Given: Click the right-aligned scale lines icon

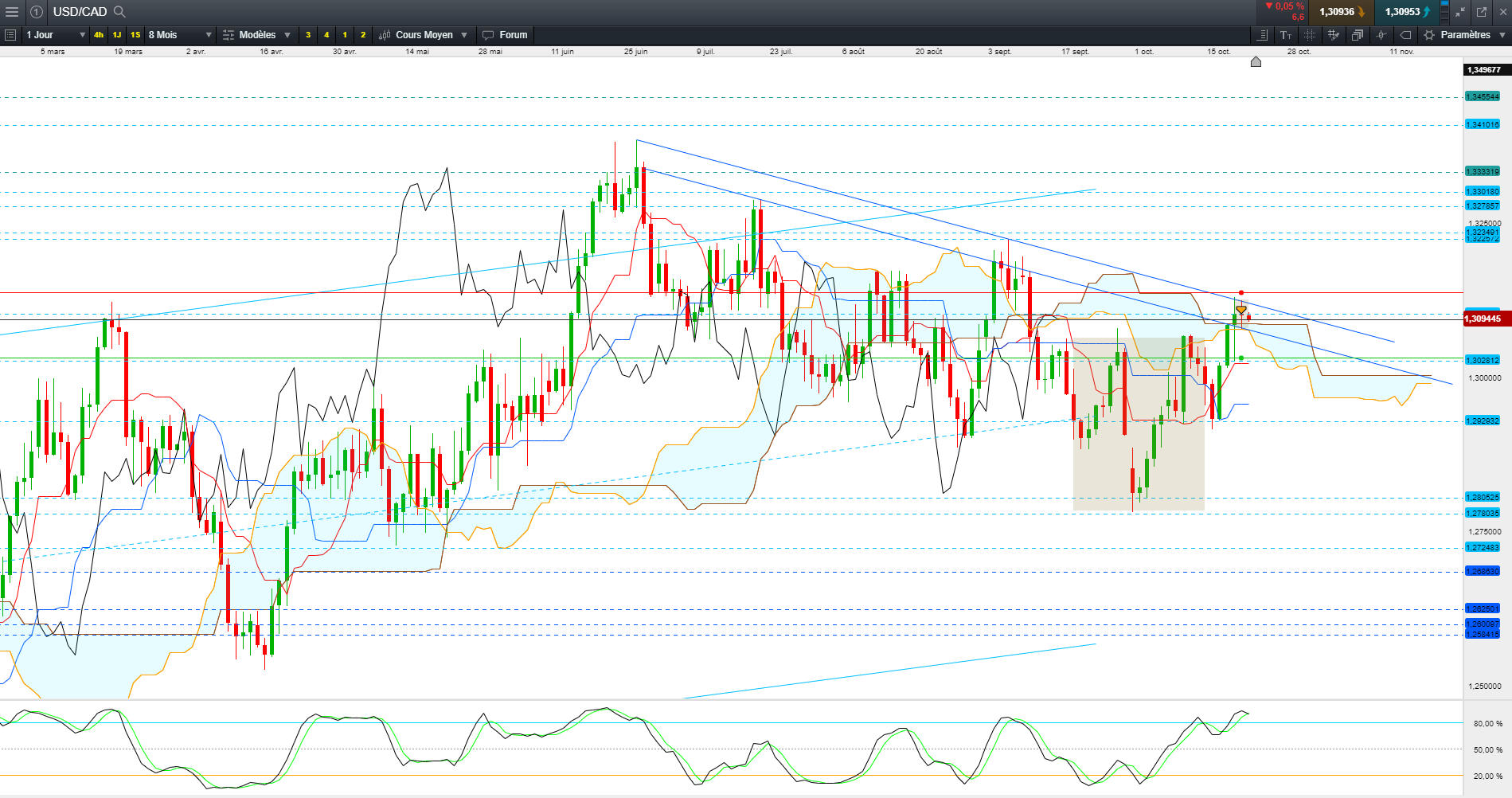Looking at the screenshot, I should 1262,35.
